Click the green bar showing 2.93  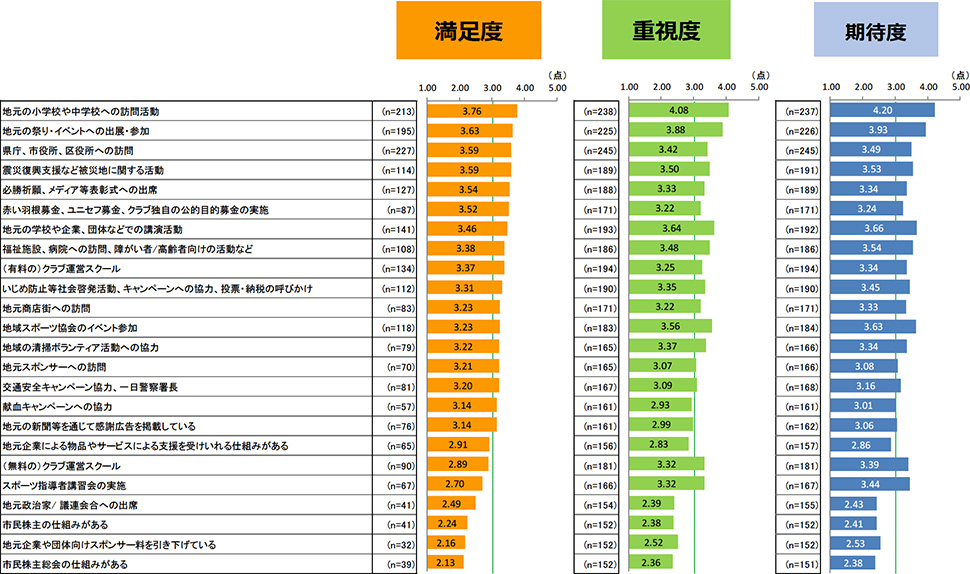coord(660,405)
